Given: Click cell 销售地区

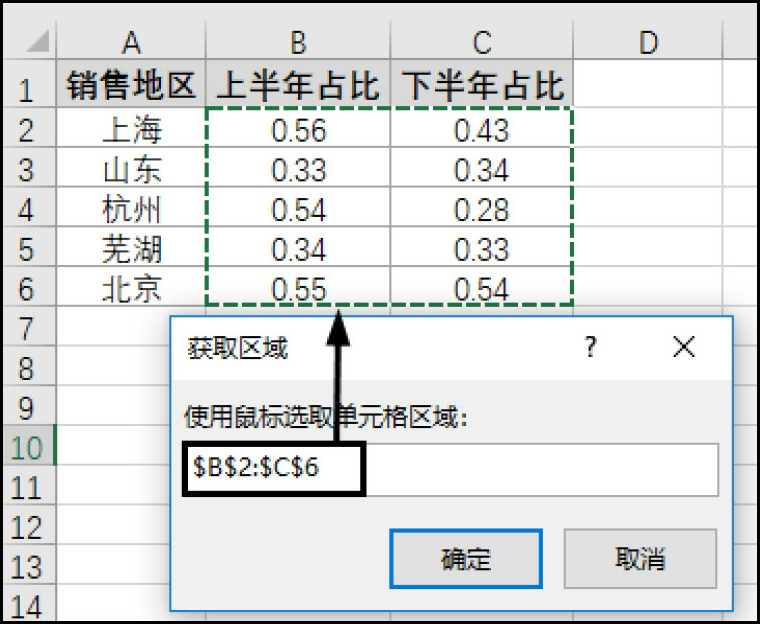Looking at the screenshot, I should click(131, 83).
